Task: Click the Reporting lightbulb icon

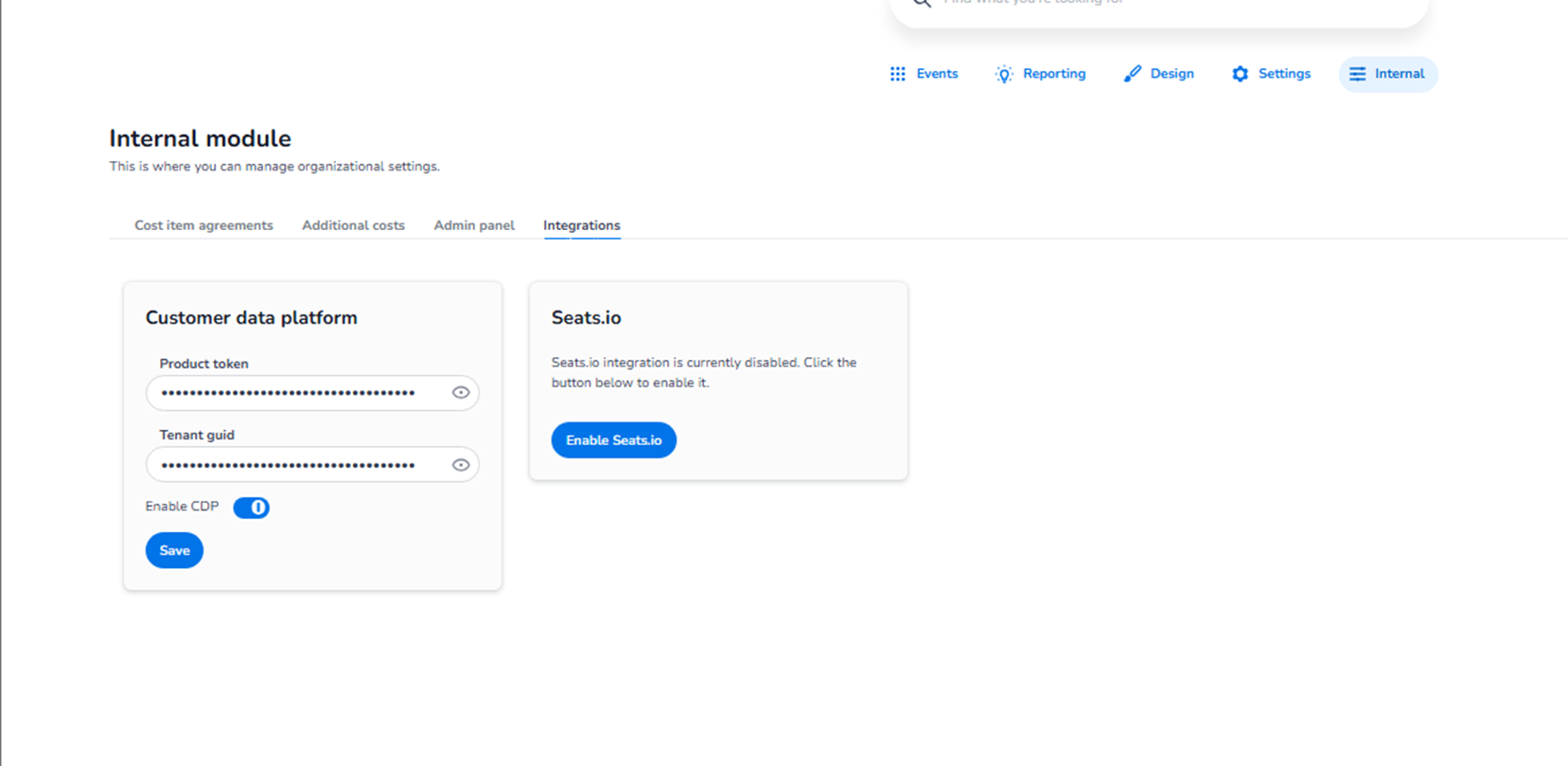Action: (1004, 74)
